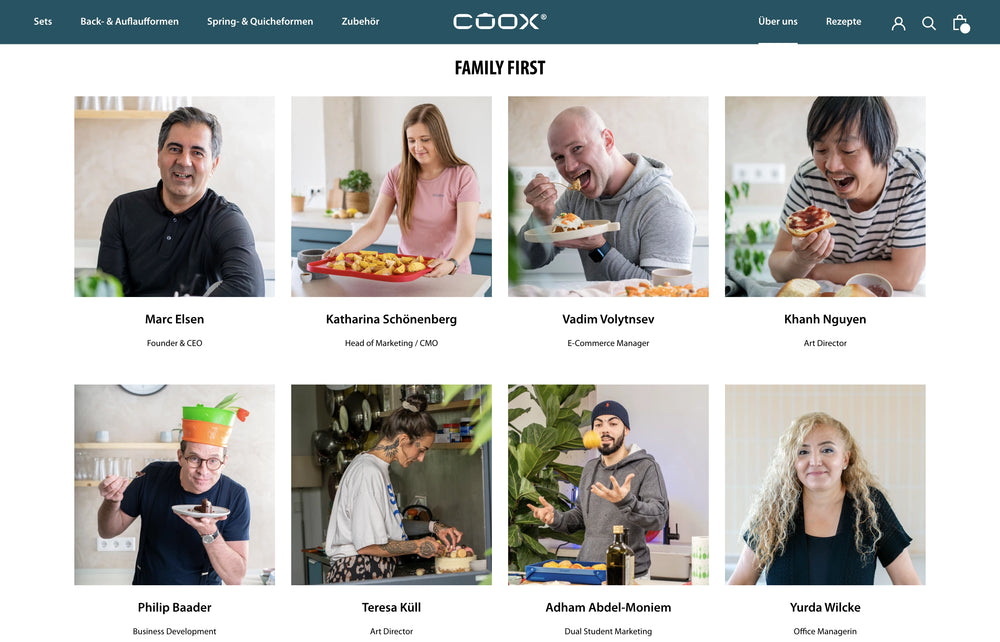Screen dimensions: 1000x642
Task: Open Yurda Wilcke's portrait
Action: (x=825, y=485)
